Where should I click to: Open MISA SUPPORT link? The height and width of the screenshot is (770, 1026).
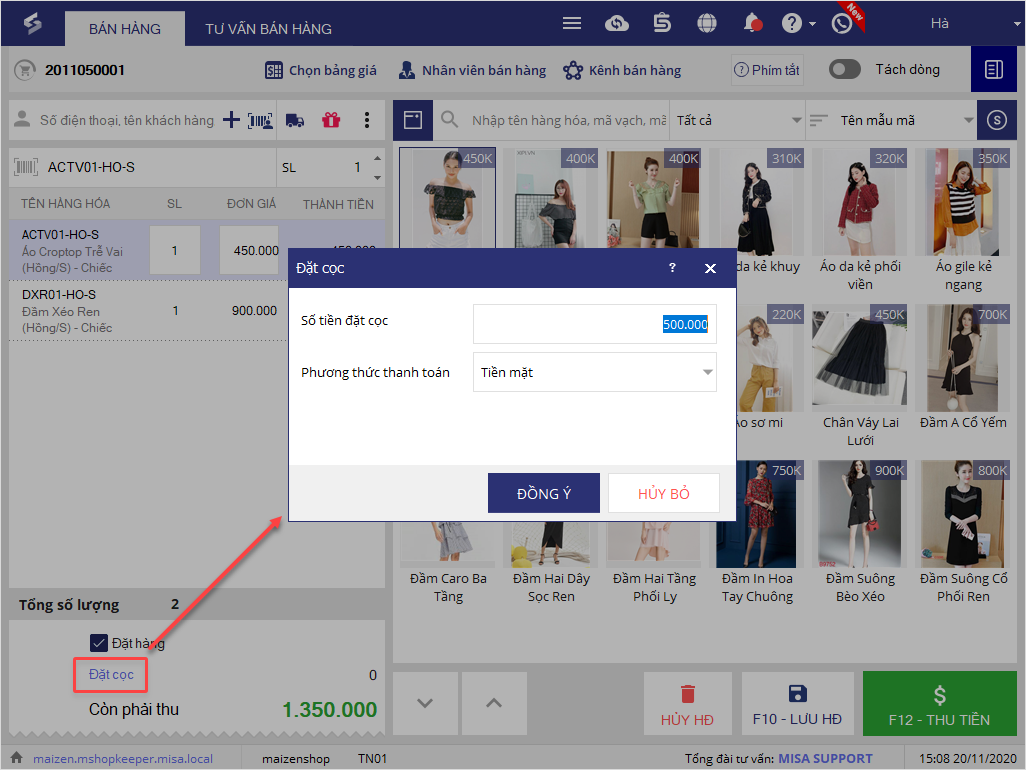point(825,758)
